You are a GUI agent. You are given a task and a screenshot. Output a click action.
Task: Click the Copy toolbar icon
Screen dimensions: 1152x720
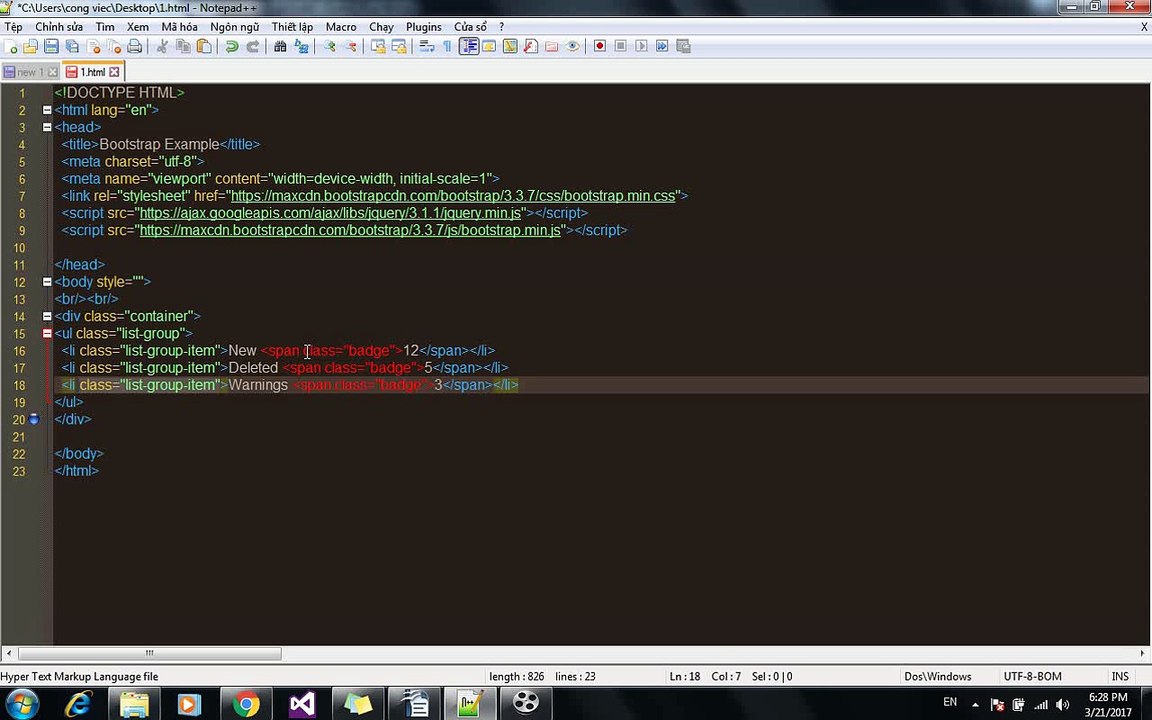click(183, 46)
